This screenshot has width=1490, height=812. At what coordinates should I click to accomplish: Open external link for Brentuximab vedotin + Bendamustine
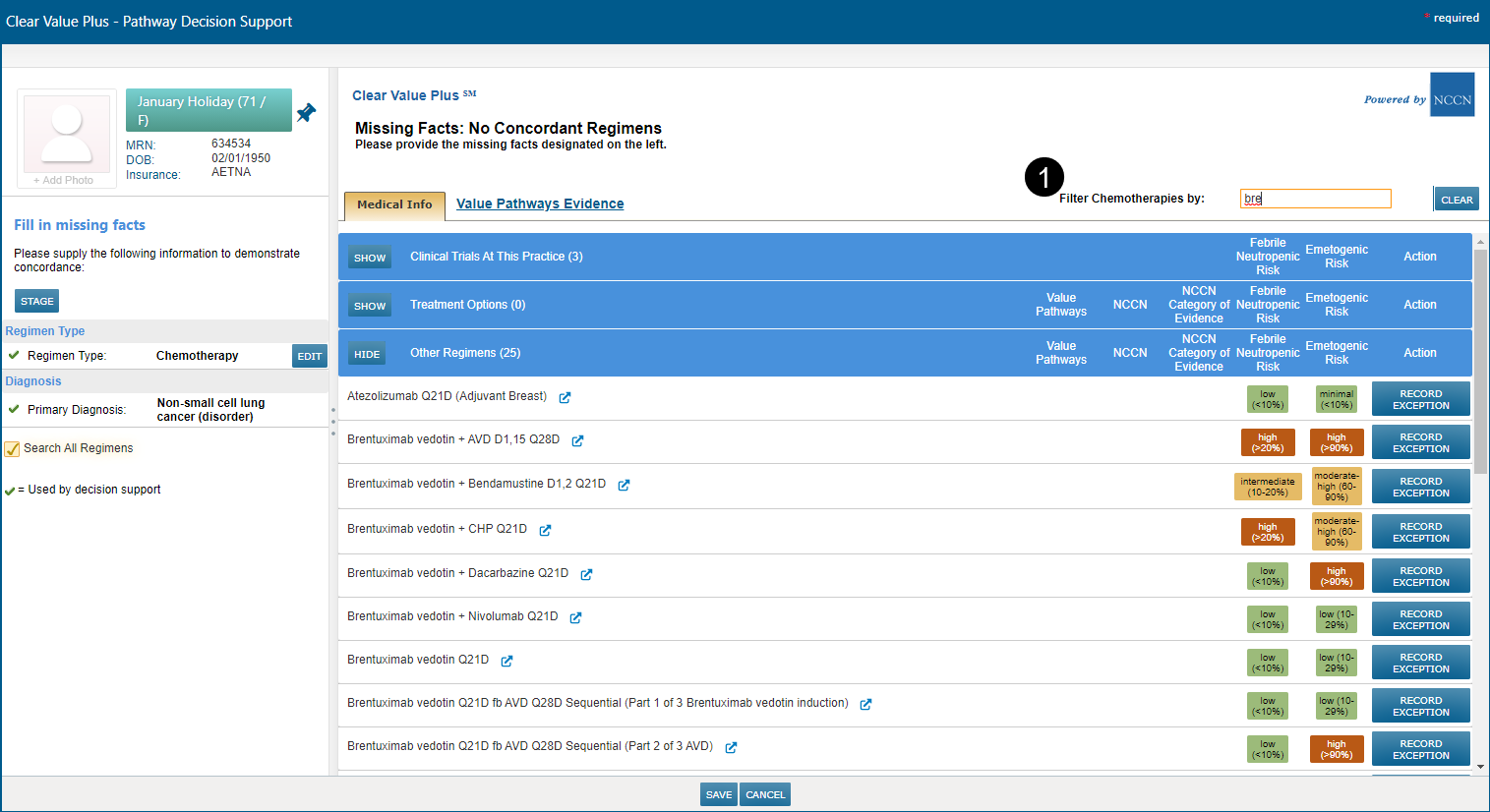point(624,485)
